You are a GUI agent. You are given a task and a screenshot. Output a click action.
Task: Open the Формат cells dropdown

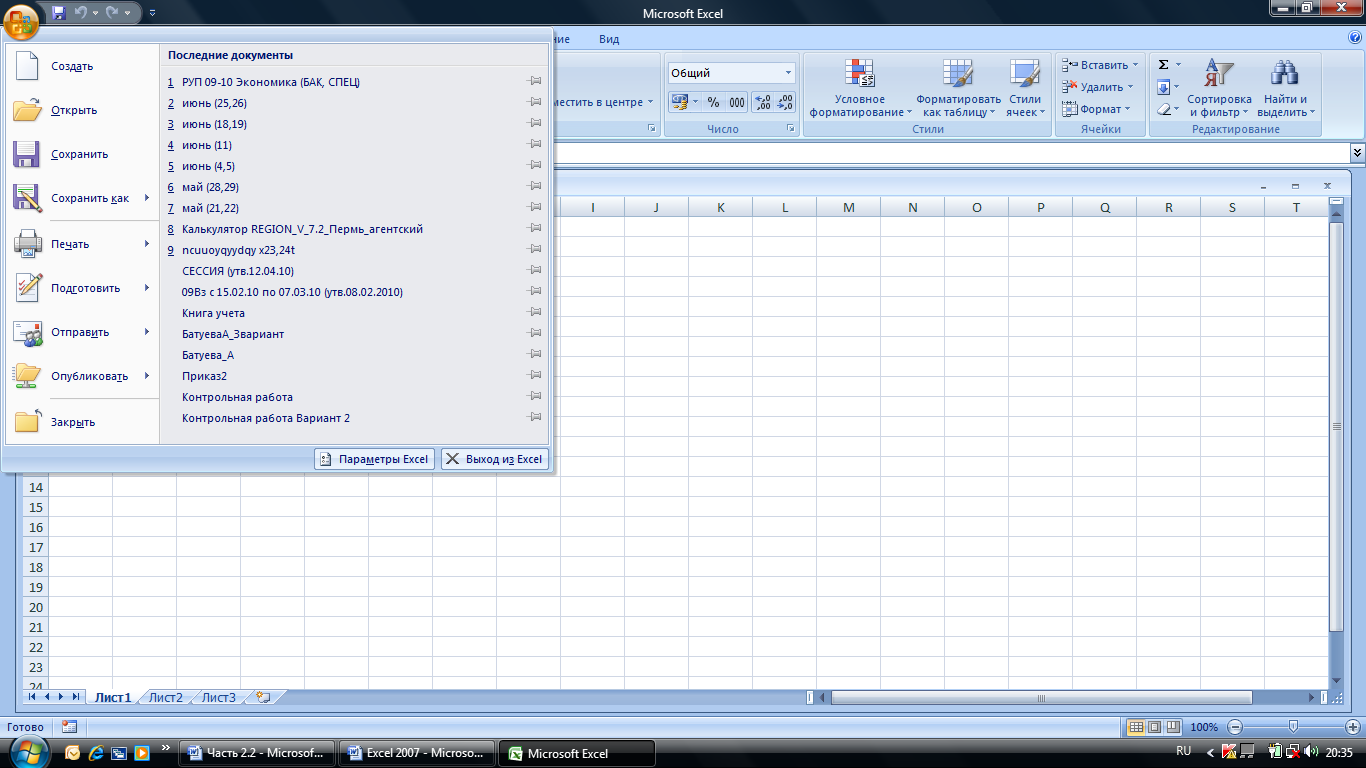click(x=1096, y=109)
